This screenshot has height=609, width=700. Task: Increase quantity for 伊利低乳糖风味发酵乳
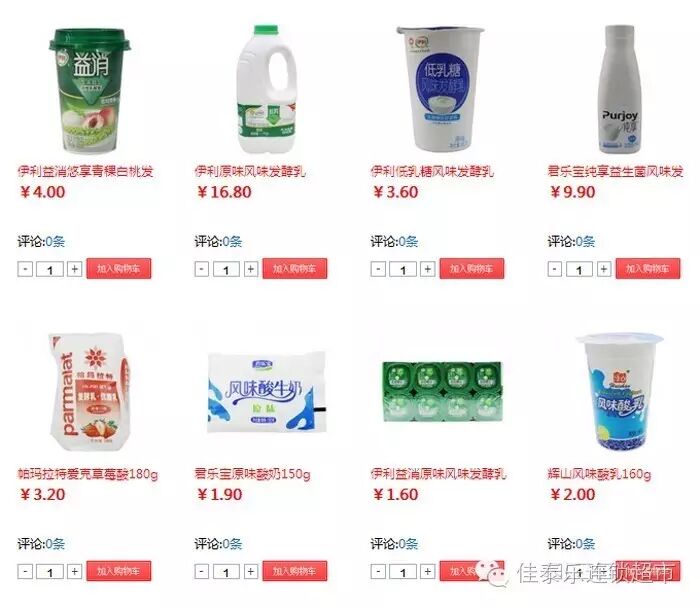[428, 269]
